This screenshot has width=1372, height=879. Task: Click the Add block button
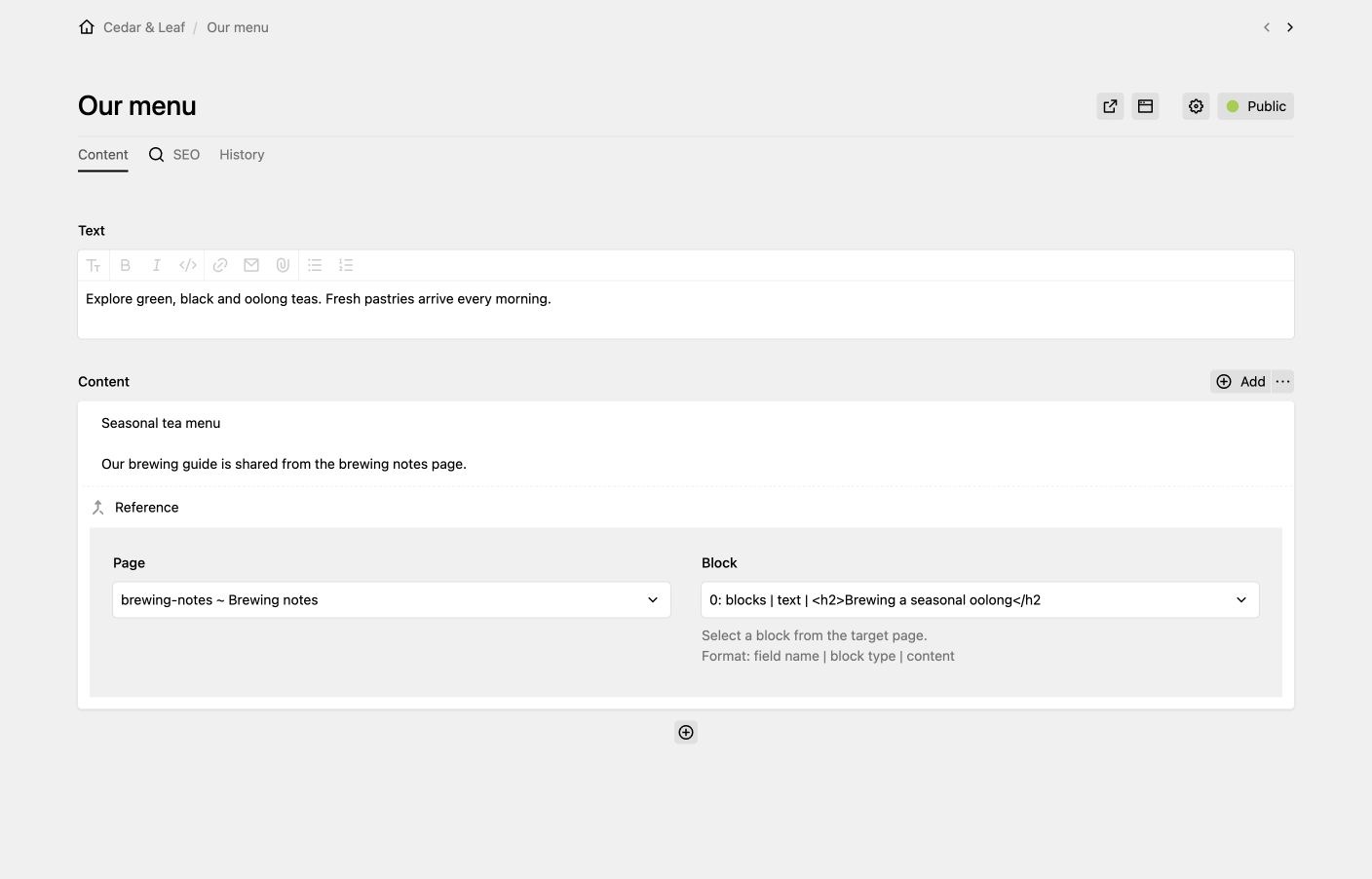[x=1240, y=382]
